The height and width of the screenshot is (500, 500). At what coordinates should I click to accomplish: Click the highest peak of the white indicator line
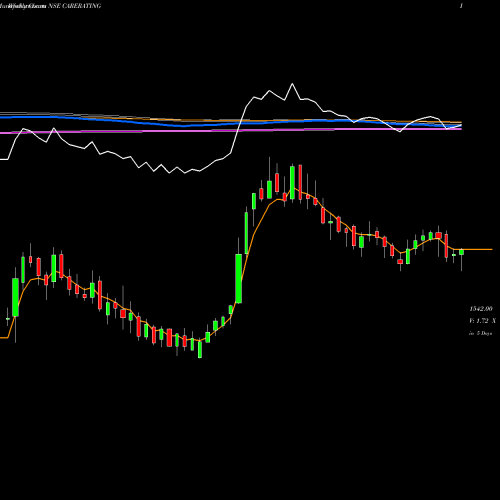[292, 84]
